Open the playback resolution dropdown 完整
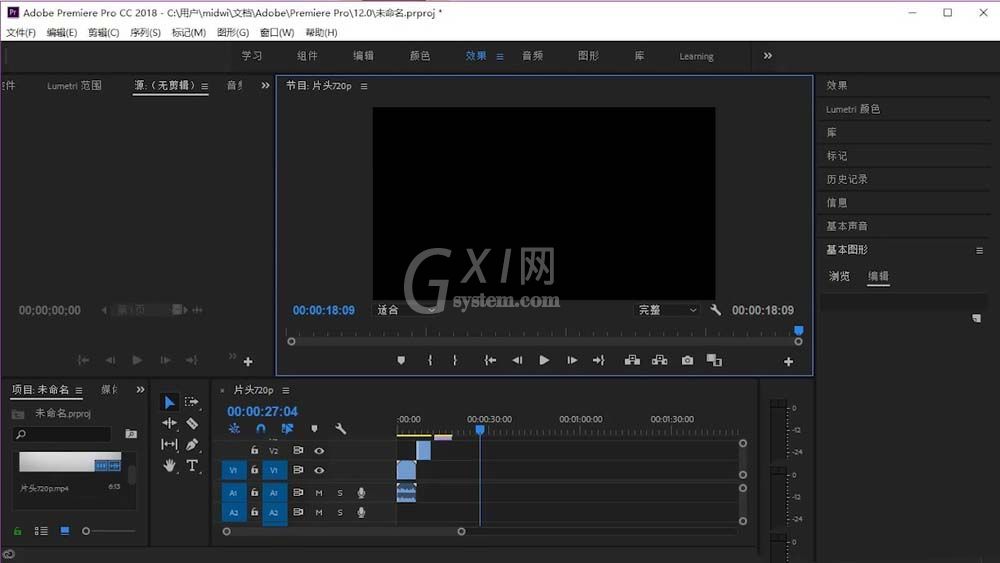Image resolution: width=1000 pixels, height=563 pixels. (667, 310)
